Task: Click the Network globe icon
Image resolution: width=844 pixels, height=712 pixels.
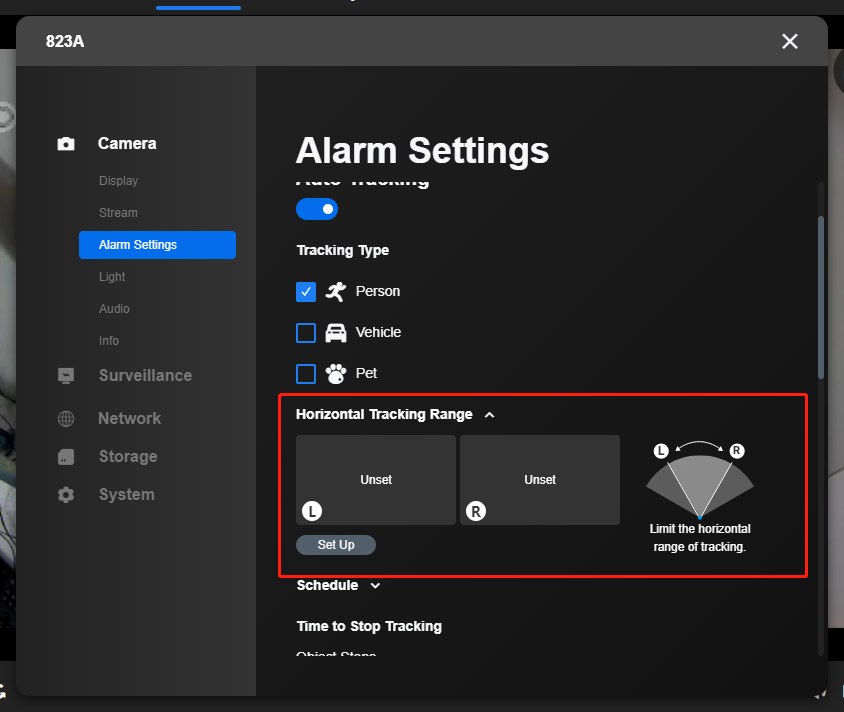Action: click(66, 419)
